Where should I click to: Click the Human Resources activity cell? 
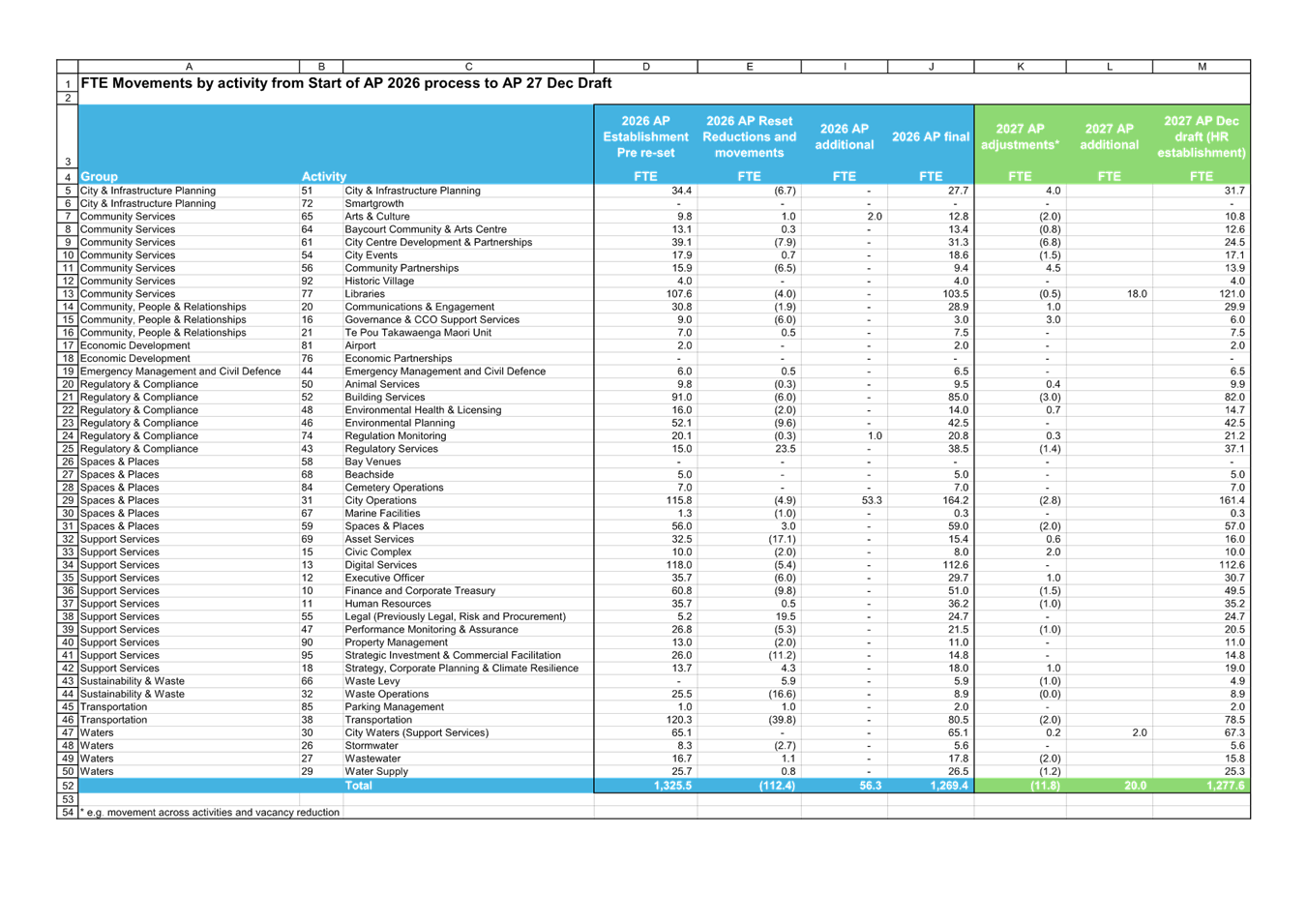(x=388, y=604)
